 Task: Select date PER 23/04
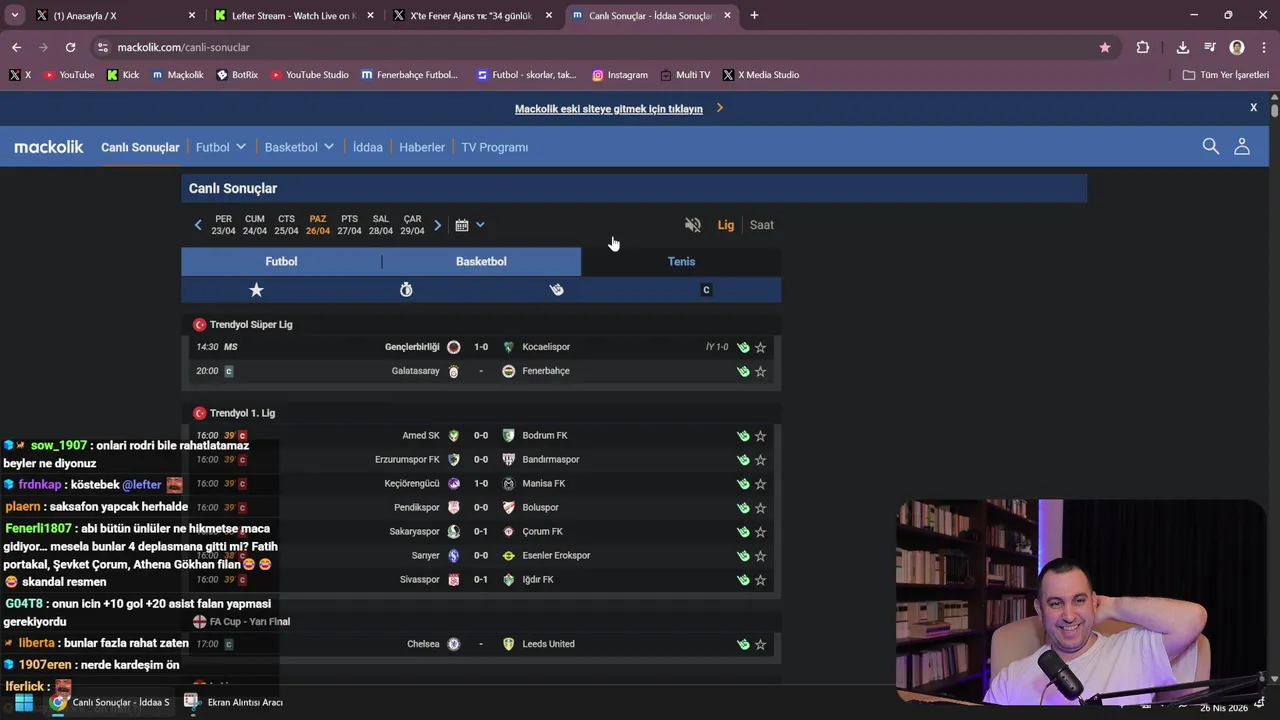(223, 225)
